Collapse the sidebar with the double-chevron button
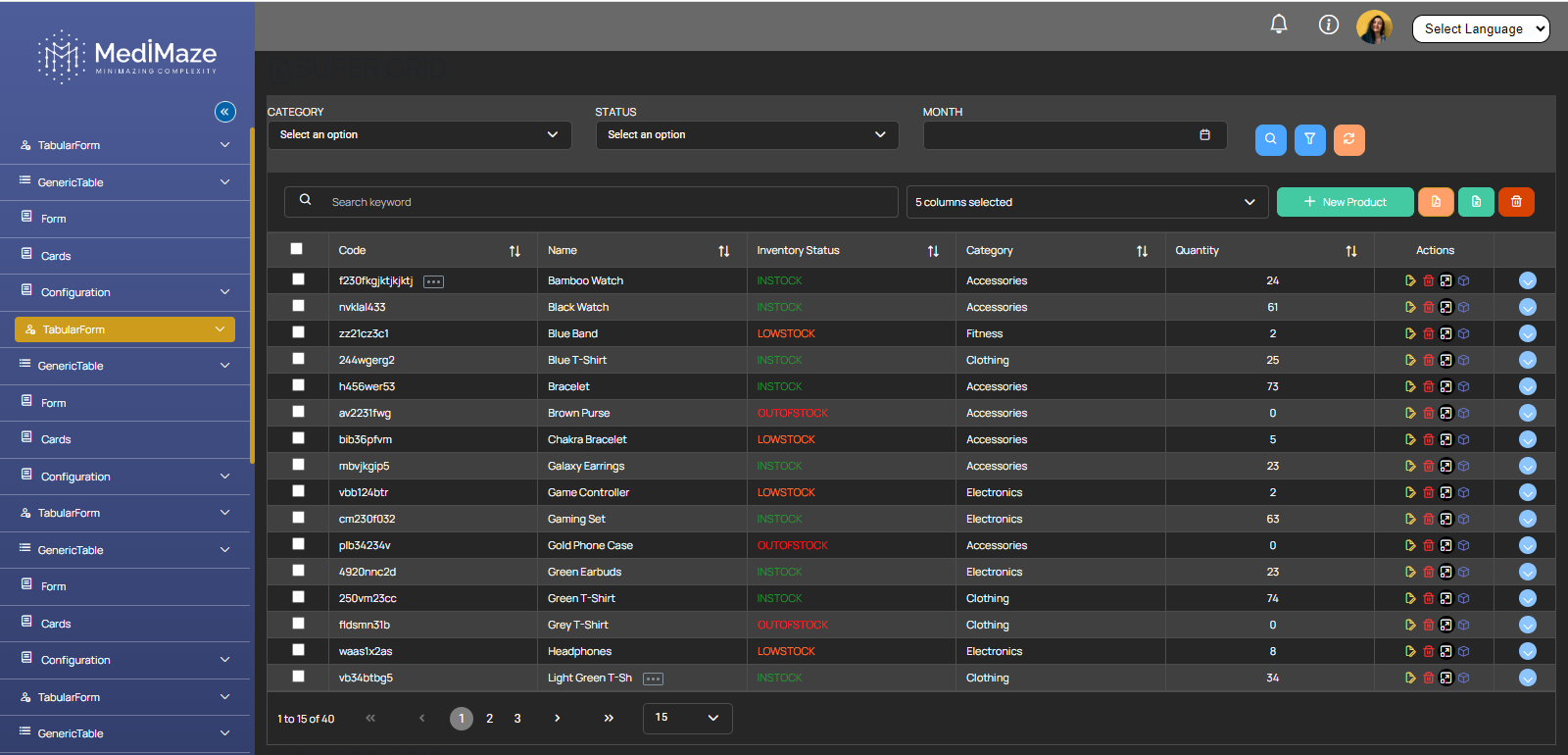 click(225, 112)
